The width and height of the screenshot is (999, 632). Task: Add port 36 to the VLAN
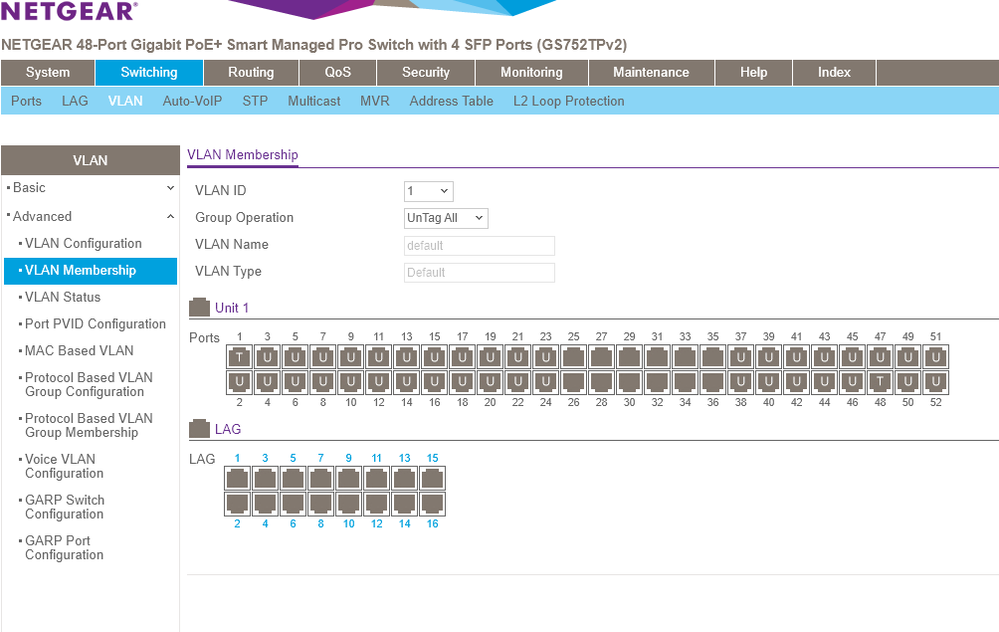click(x=713, y=382)
